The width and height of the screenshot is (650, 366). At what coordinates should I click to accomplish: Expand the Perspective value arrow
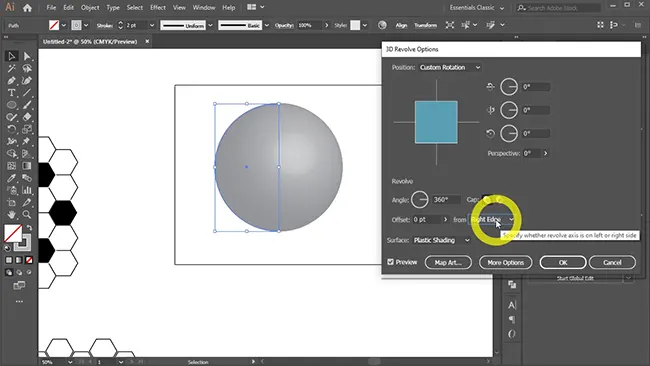pyautogui.click(x=546, y=153)
